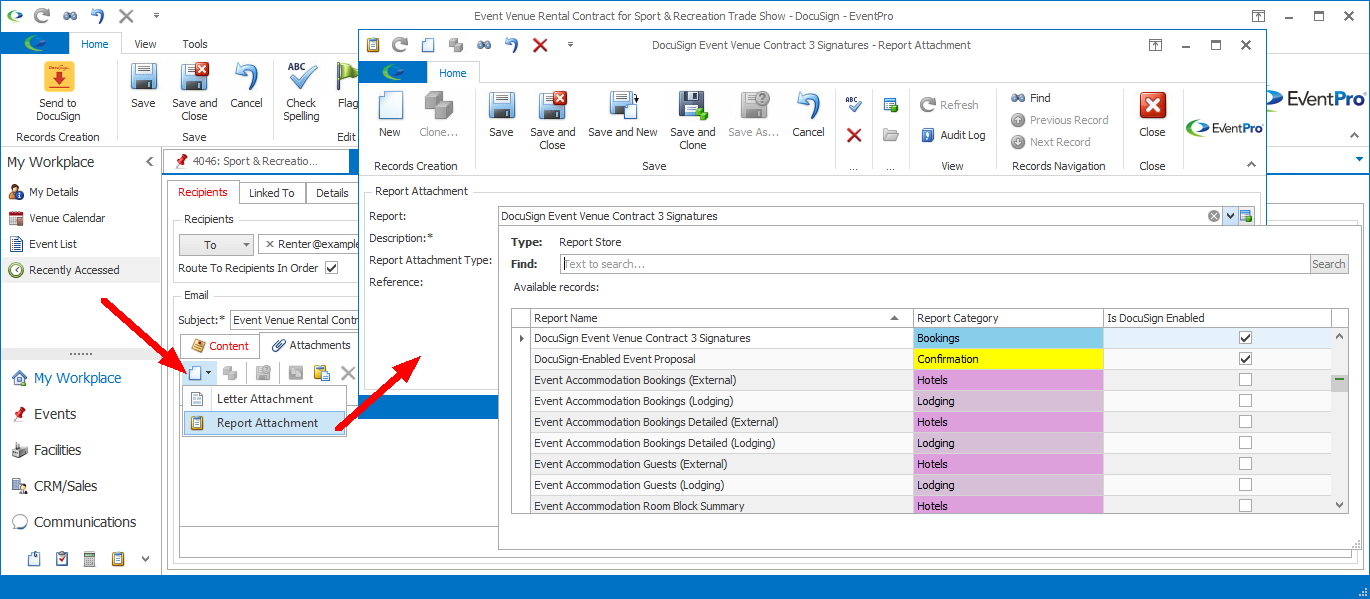Check DocuSign Enabled for Accommodation Bookings Detailed (External)

point(1245,422)
